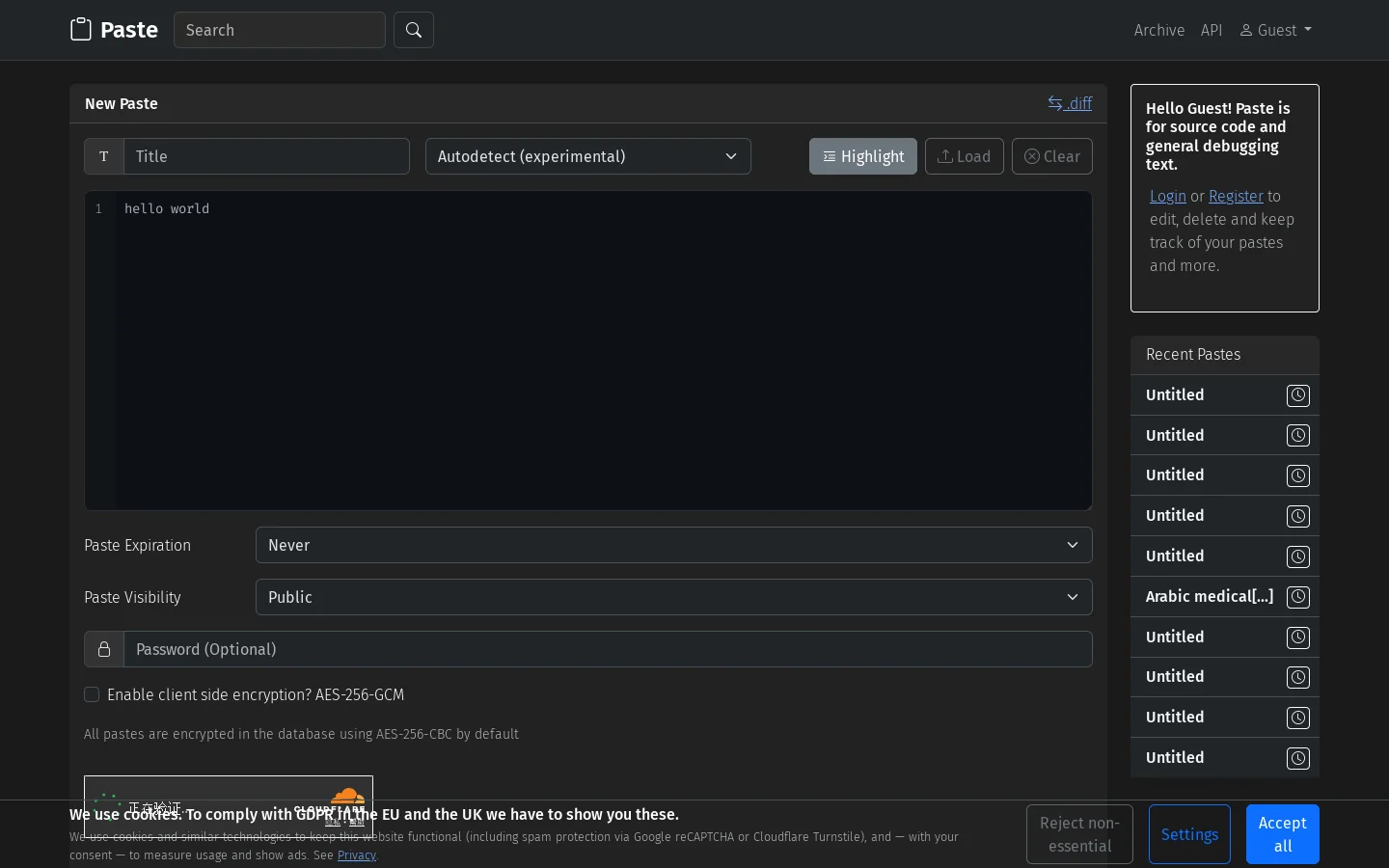Click the top Search box
The width and height of the screenshot is (1389, 868).
click(280, 30)
